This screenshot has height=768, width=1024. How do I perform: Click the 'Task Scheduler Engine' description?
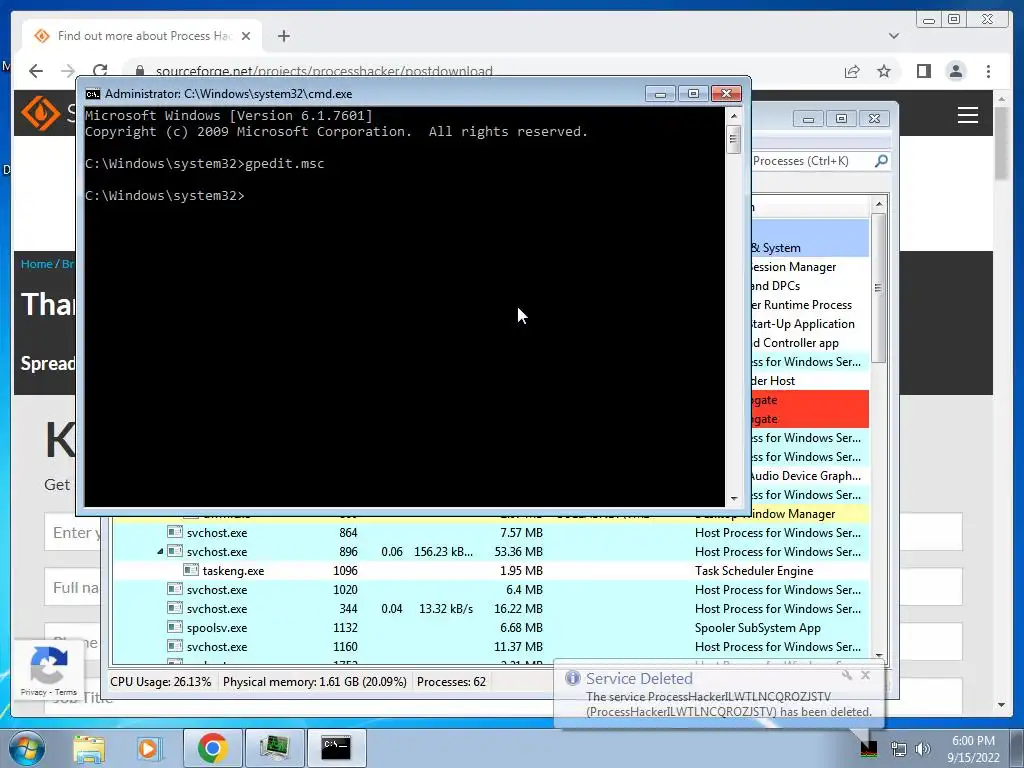point(754,571)
